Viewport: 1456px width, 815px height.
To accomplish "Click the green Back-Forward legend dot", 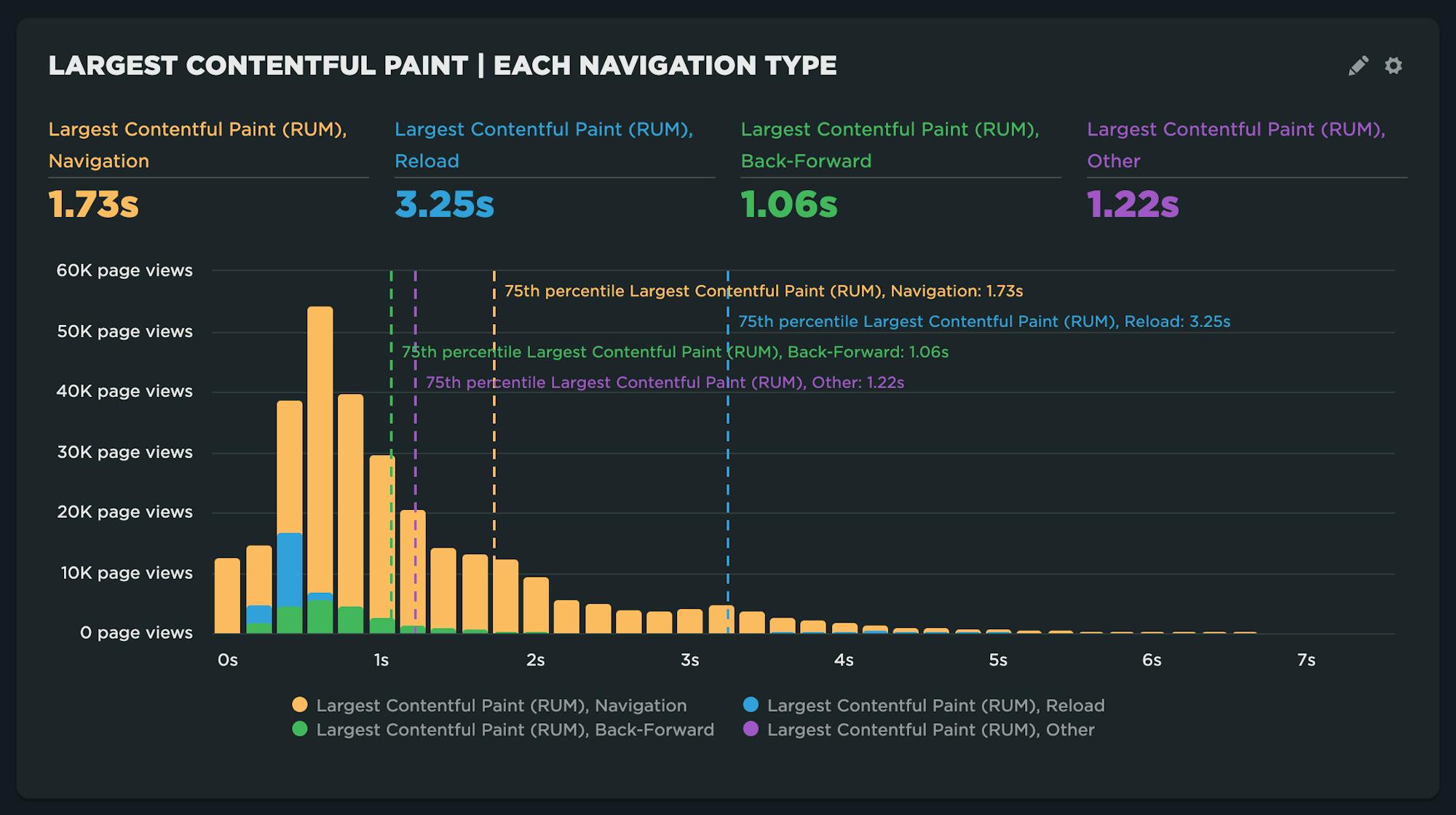I will [299, 729].
